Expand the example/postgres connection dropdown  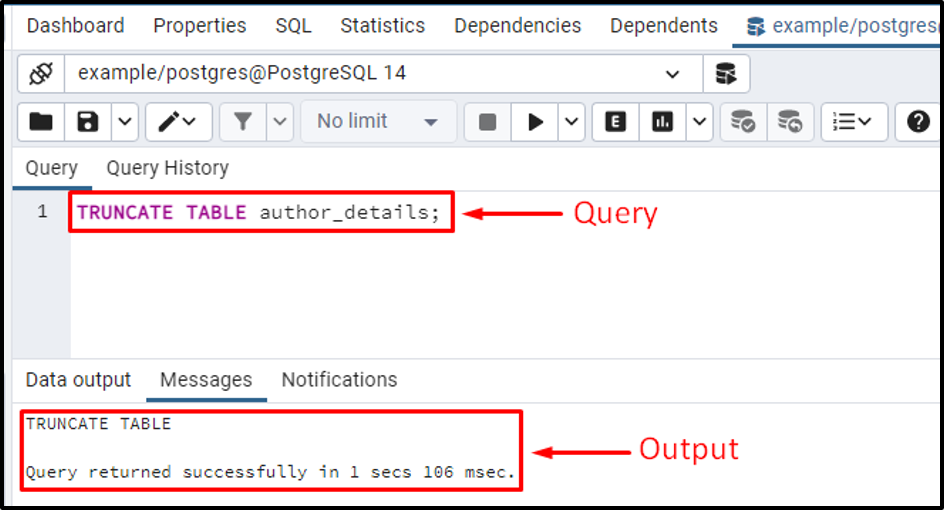[x=672, y=74]
